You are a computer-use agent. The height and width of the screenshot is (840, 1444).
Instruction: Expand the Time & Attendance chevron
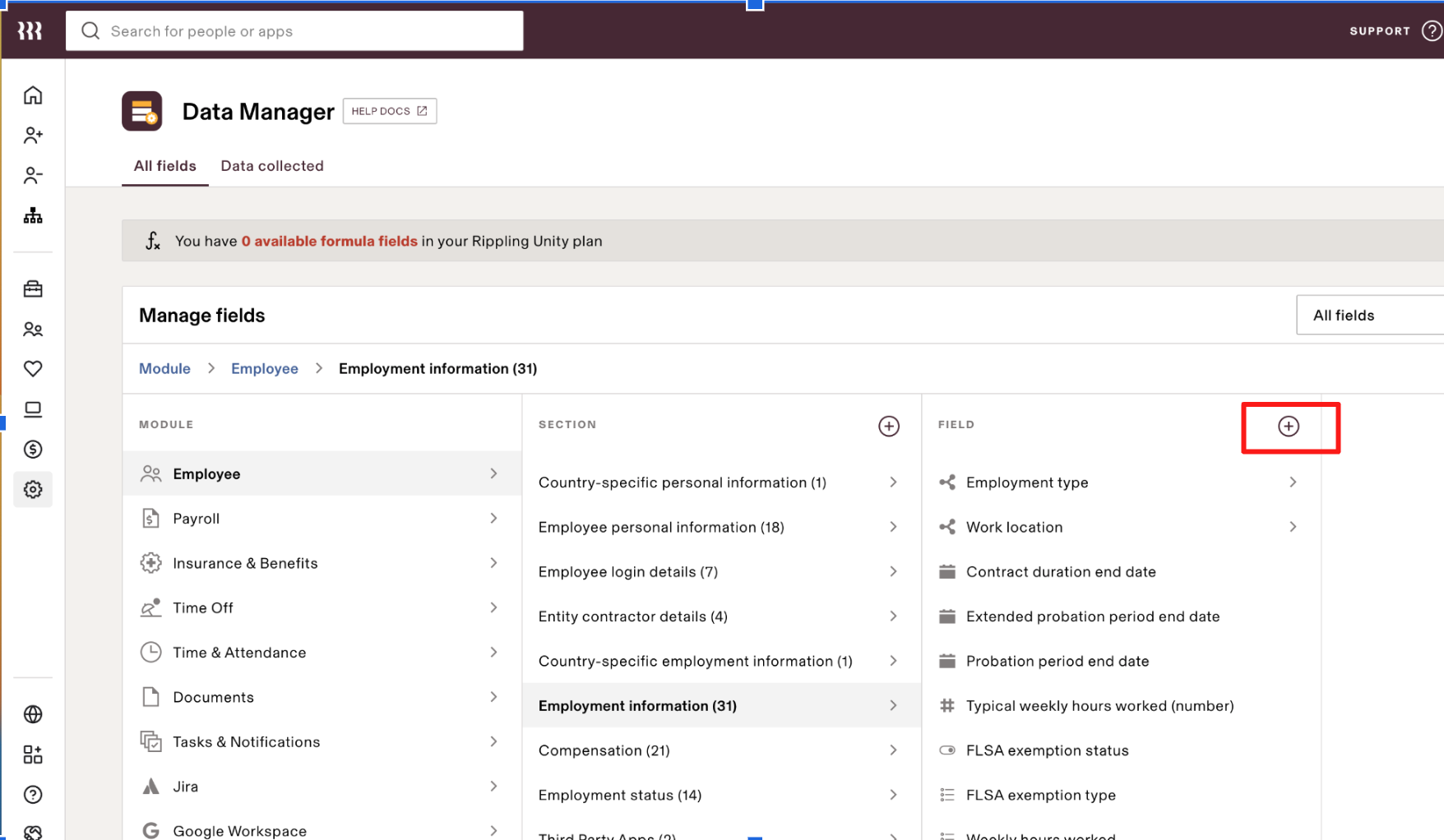(x=493, y=653)
